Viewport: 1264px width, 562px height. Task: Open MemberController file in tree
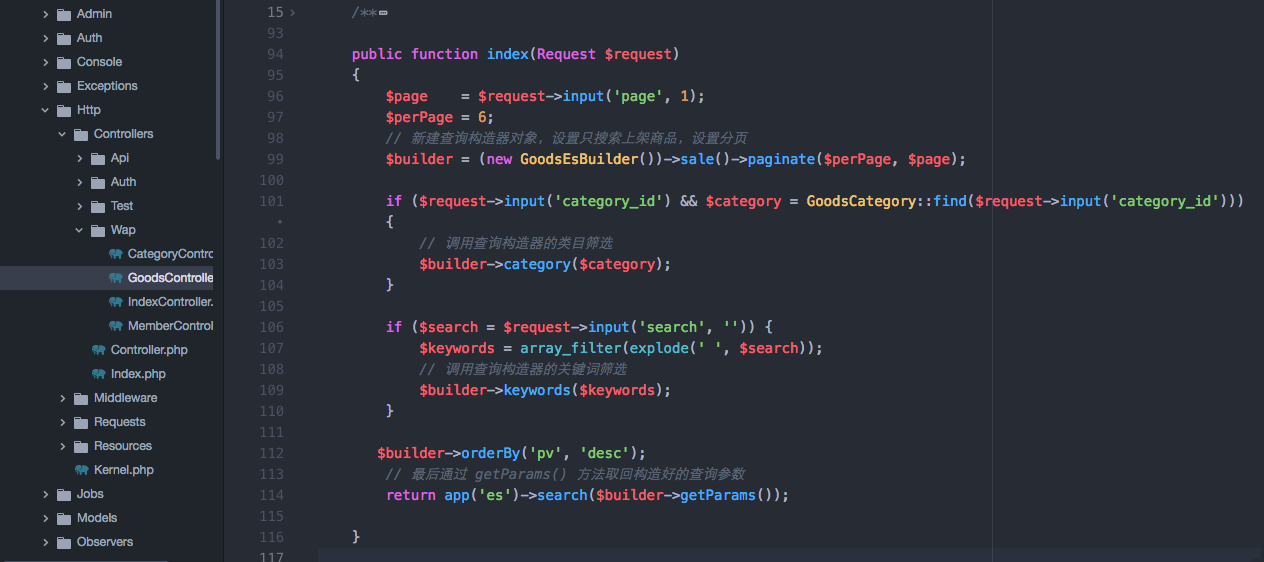[170, 326]
